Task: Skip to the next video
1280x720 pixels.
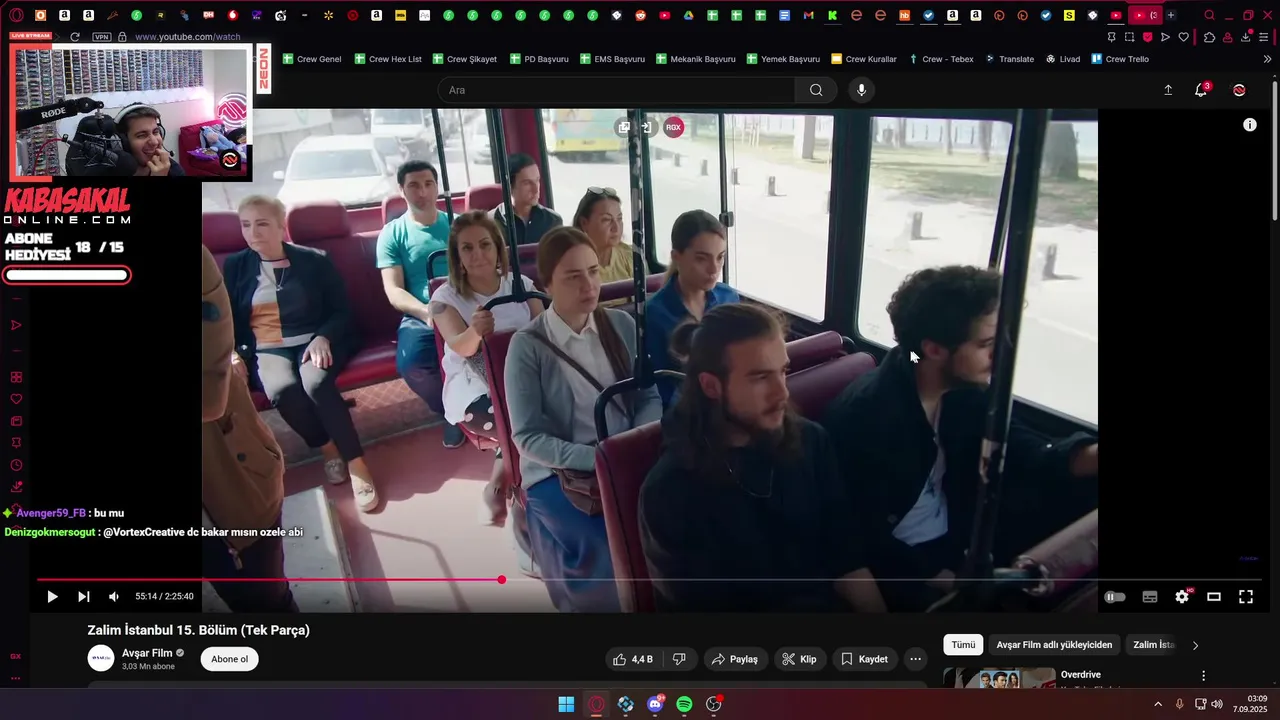Action: [84, 597]
